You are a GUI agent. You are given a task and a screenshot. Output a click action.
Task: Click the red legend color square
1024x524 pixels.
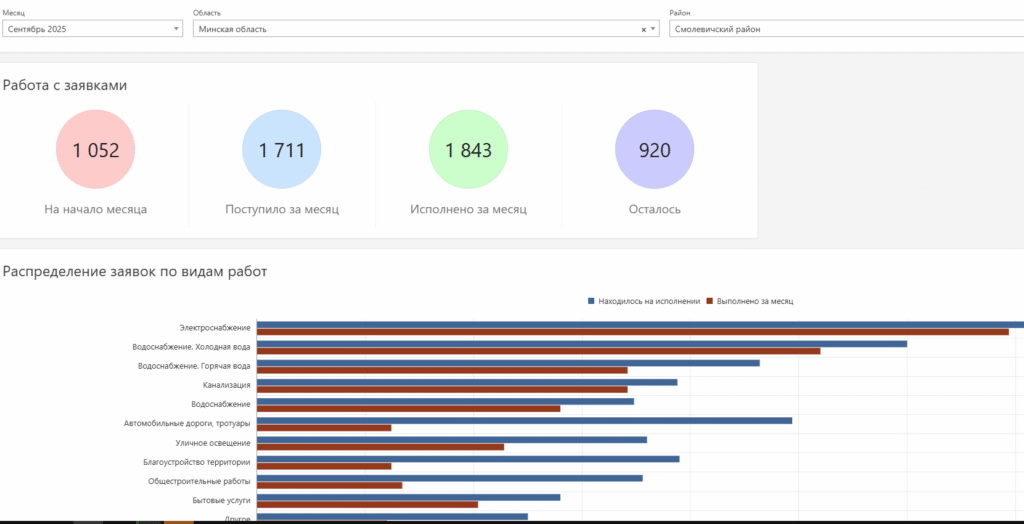pos(710,301)
